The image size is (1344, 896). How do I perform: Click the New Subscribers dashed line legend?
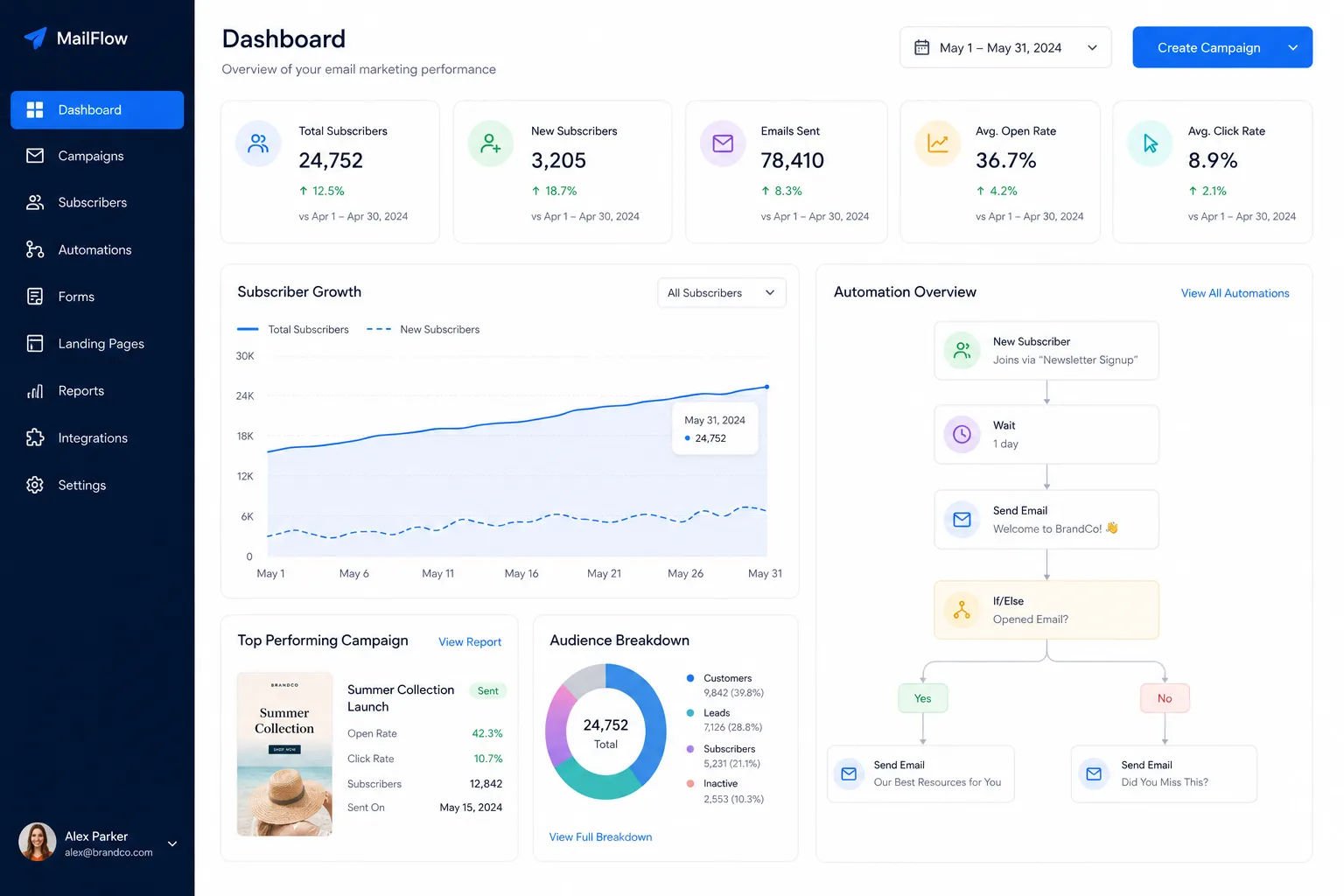tap(423, 330)
